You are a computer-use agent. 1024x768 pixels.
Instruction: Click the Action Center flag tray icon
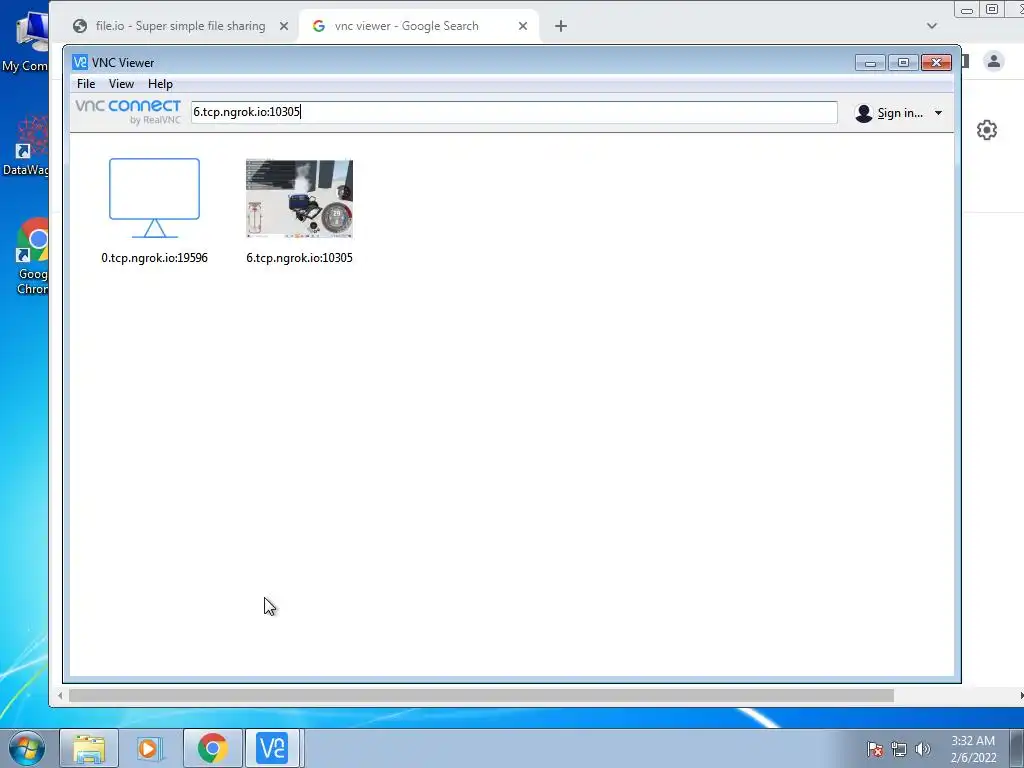click(x=875, y=749)
